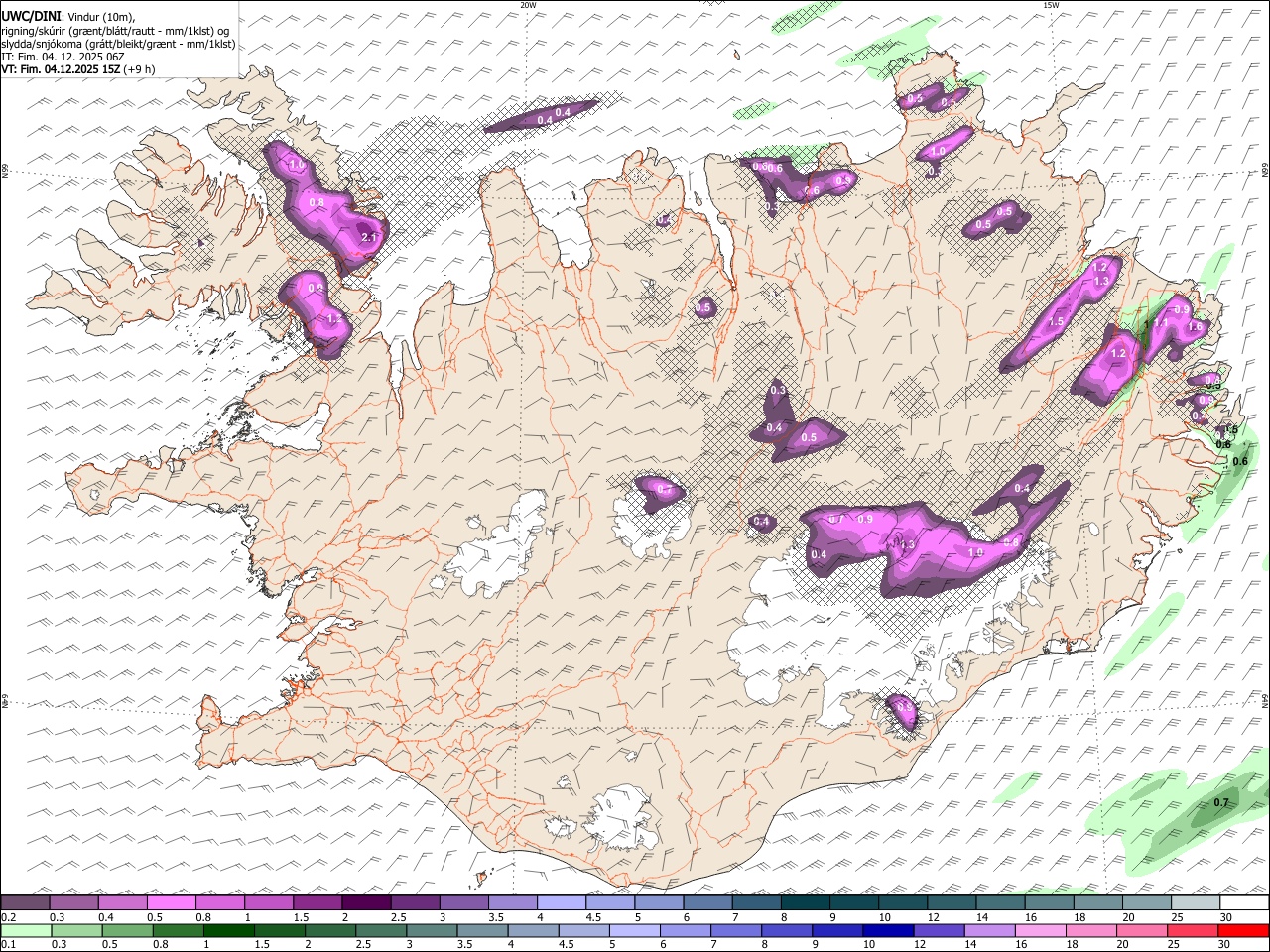Click violet lower swatch between 12 and 14
Viewport: 1270px width, 952px height.
pos(939,930)
